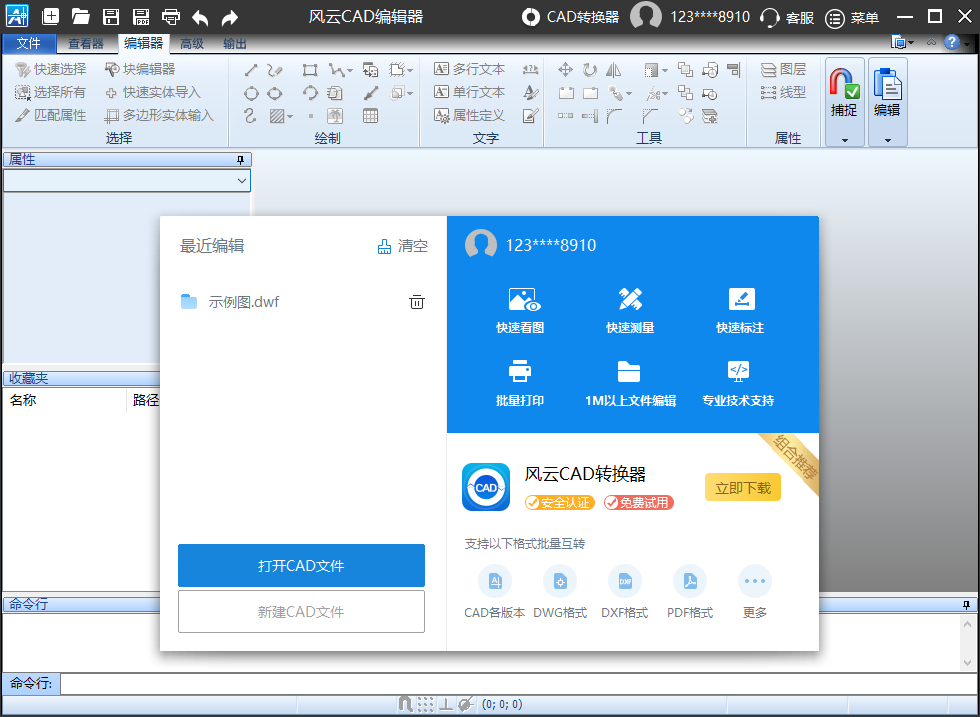Switch to the 高级 advanced tab

tap(192, 44)
